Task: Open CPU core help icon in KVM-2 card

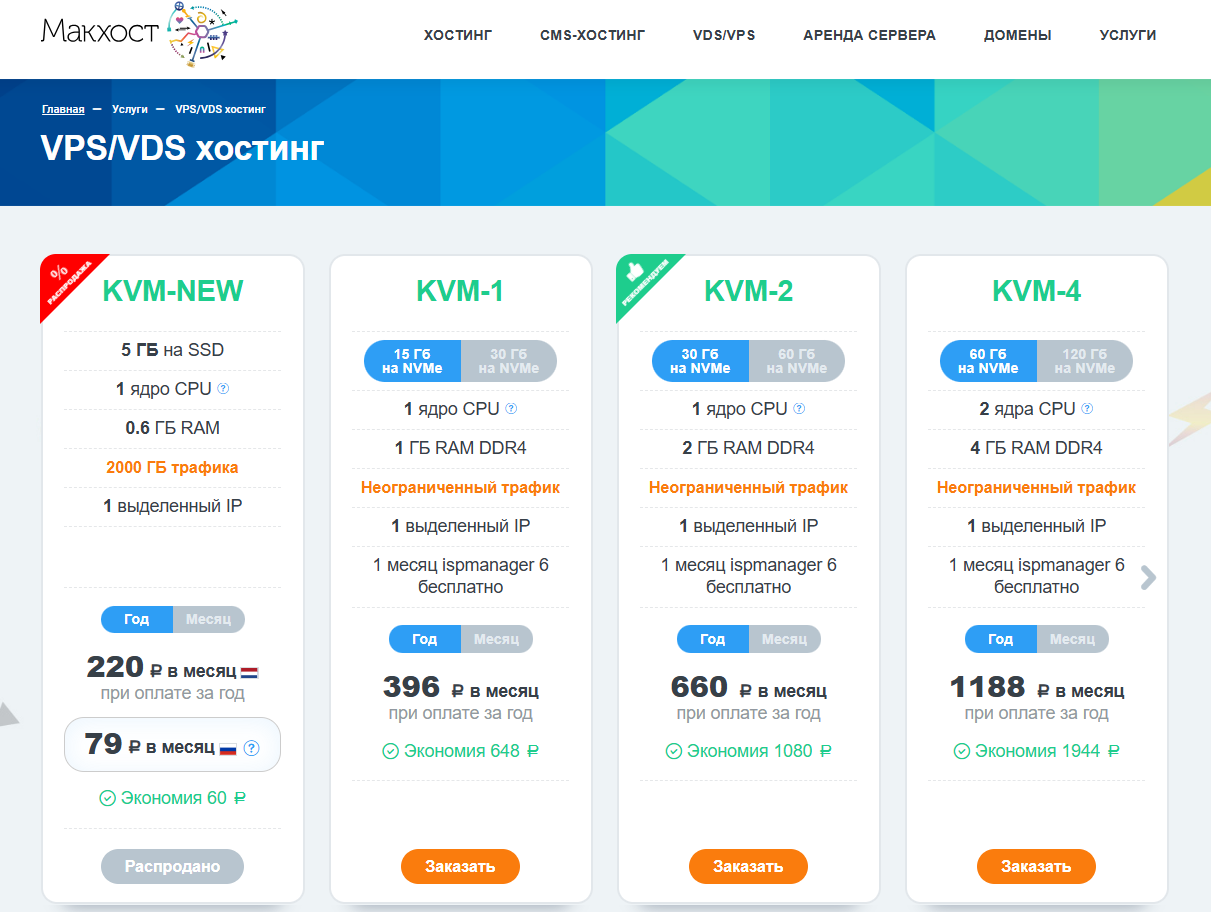Action: click(799, 409)
